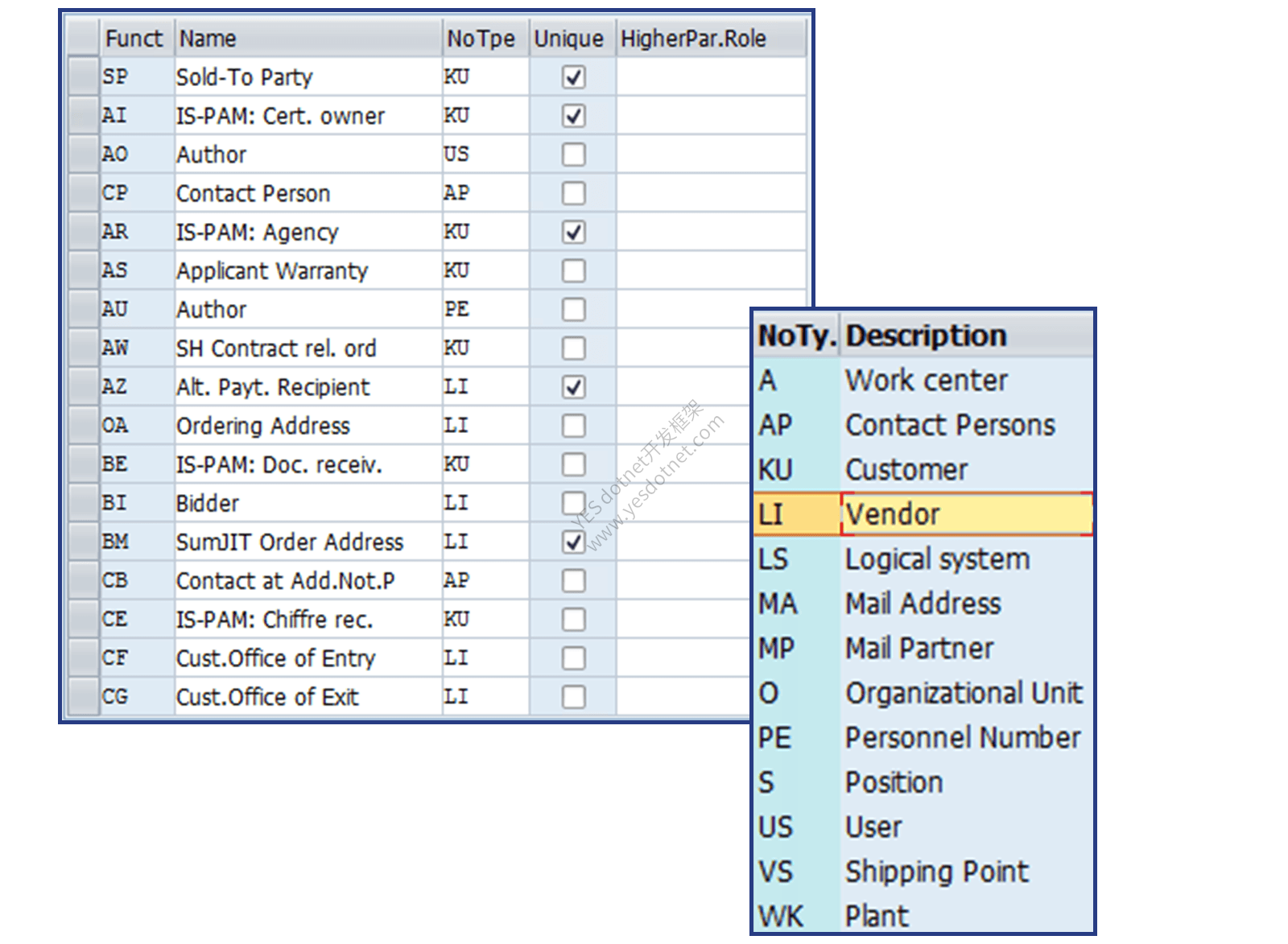Screen dimensions: 1288x944
Task: Pick Plant entry WK
Action: pos(924,915)
